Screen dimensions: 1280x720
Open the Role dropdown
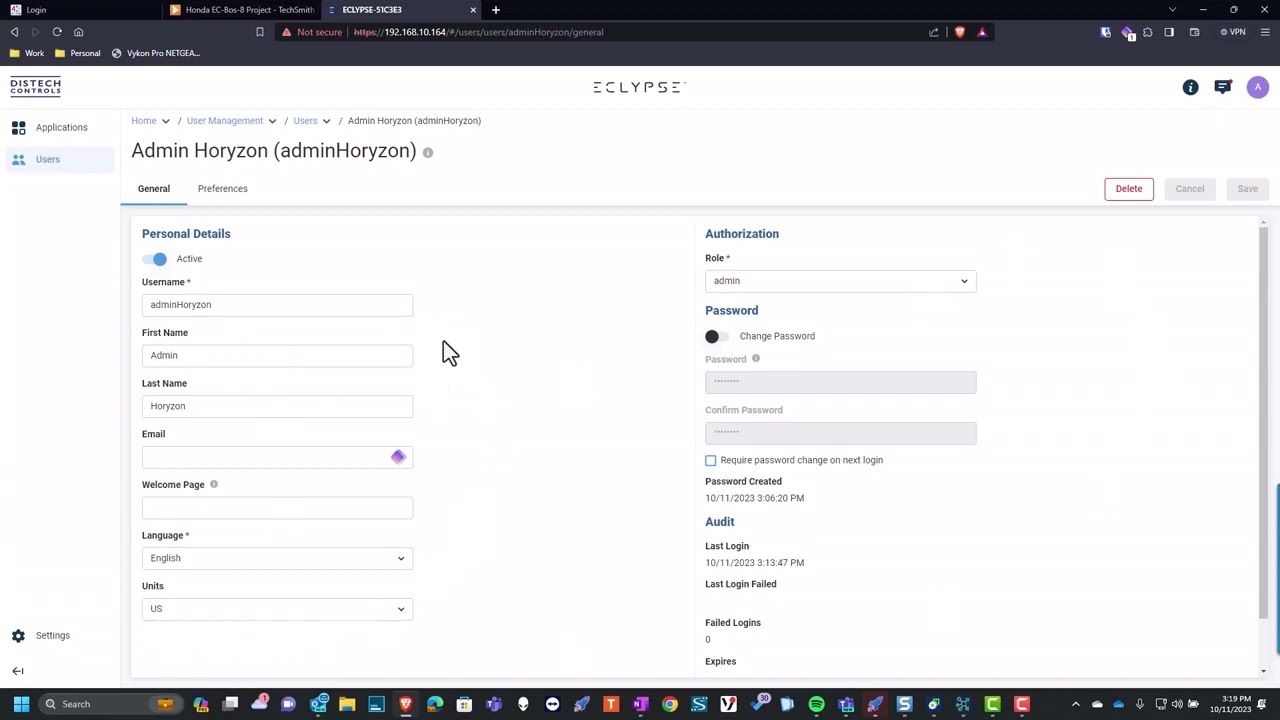coord(840,281)
